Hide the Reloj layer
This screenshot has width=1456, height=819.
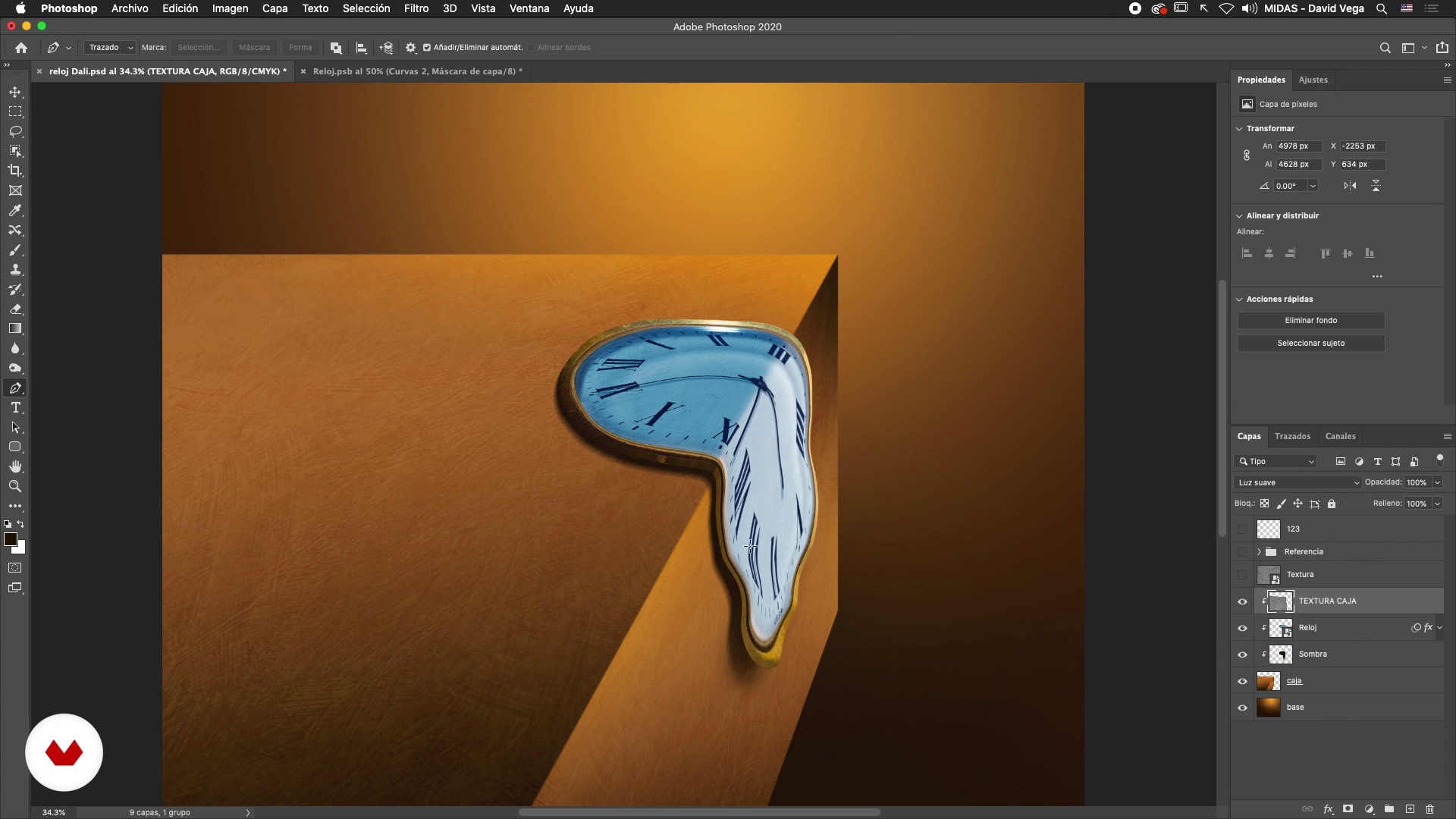[1242, 628]
